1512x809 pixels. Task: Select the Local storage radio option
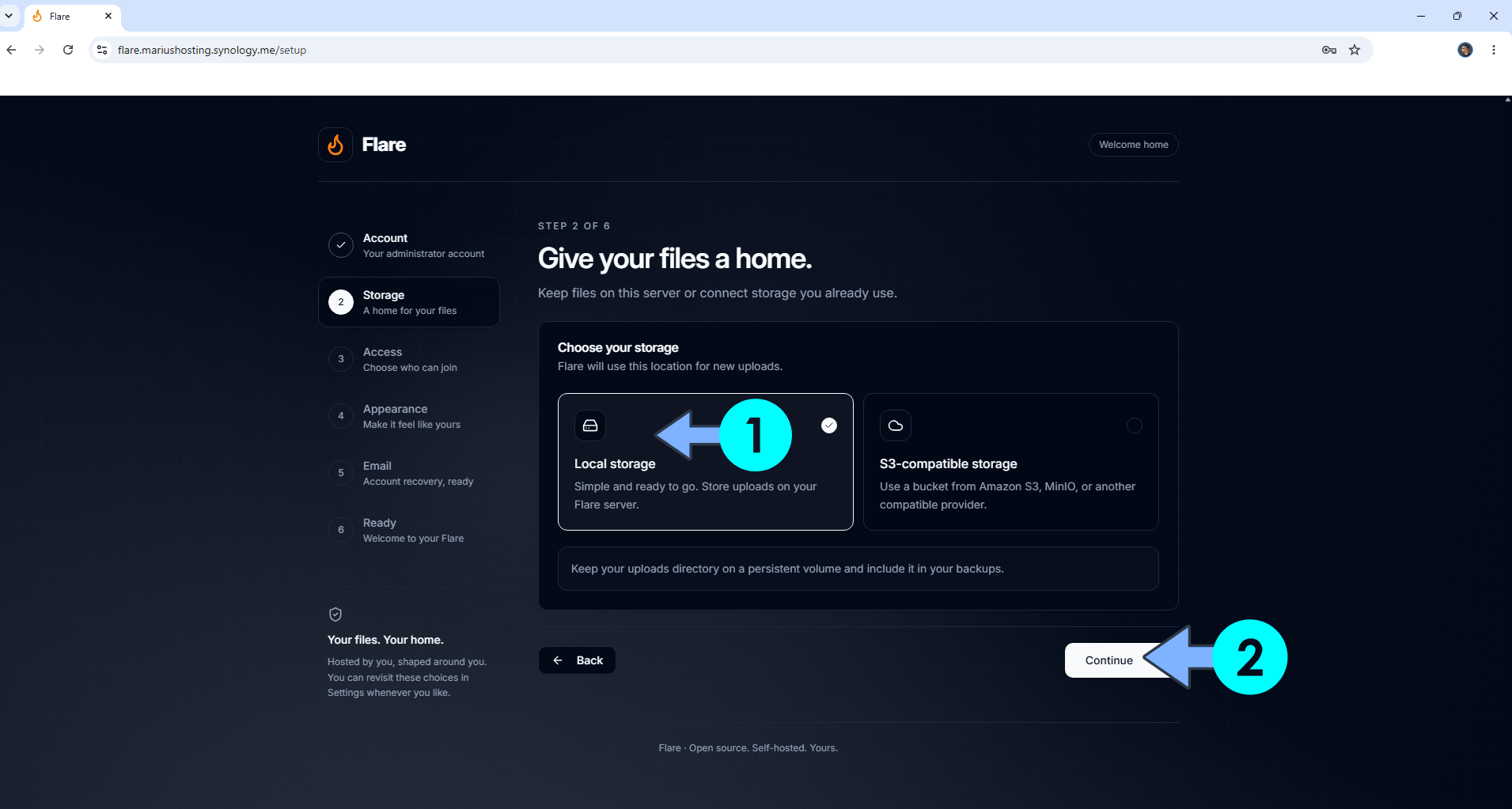pyautogui.click(x=829, y=425)
